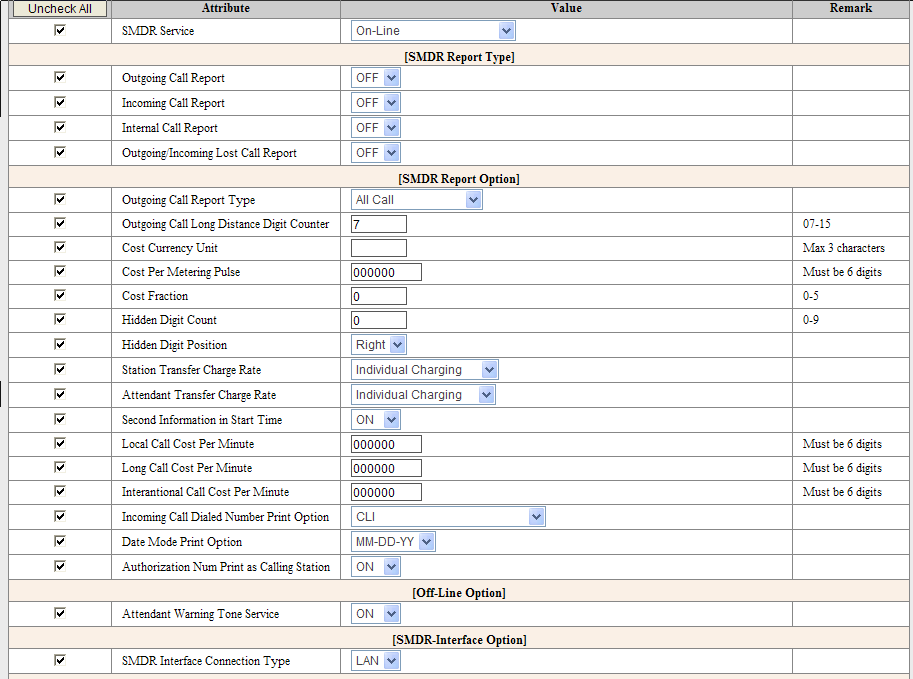Open the Date Mode Print Option dropdown
913x679 pixels.
(393, 542)
